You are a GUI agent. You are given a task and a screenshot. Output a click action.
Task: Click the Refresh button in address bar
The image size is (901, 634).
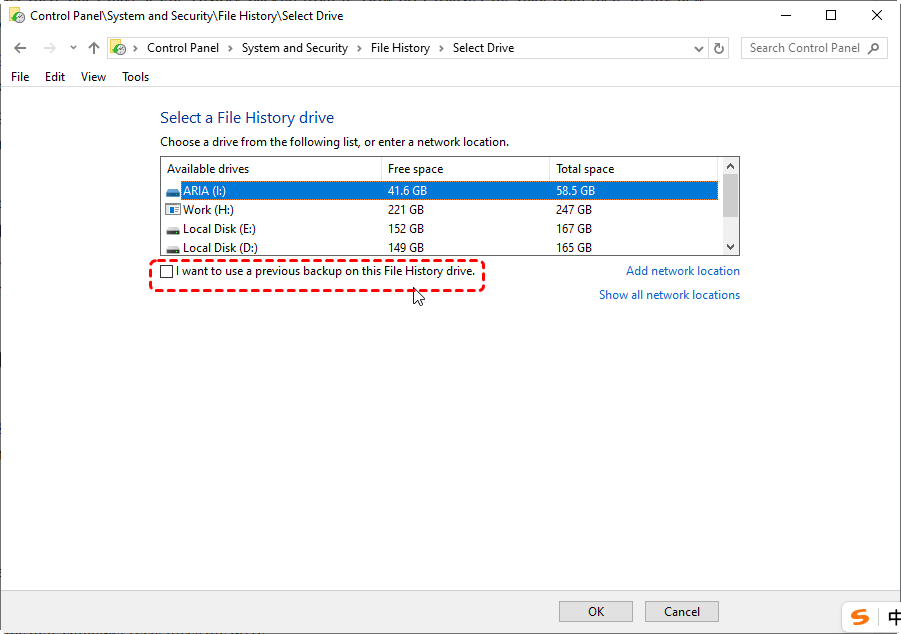719,48
